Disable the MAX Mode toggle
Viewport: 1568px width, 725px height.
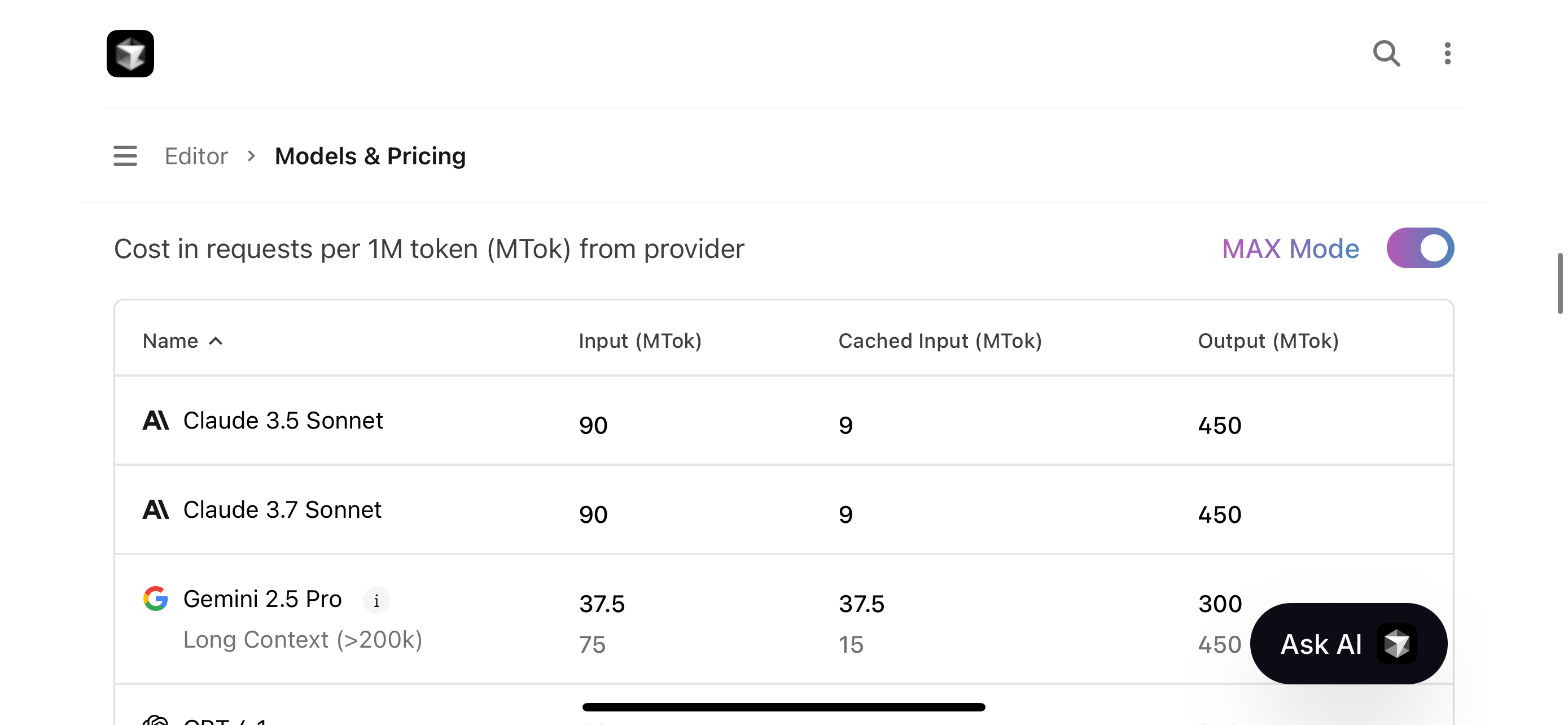click(1420, 248)
